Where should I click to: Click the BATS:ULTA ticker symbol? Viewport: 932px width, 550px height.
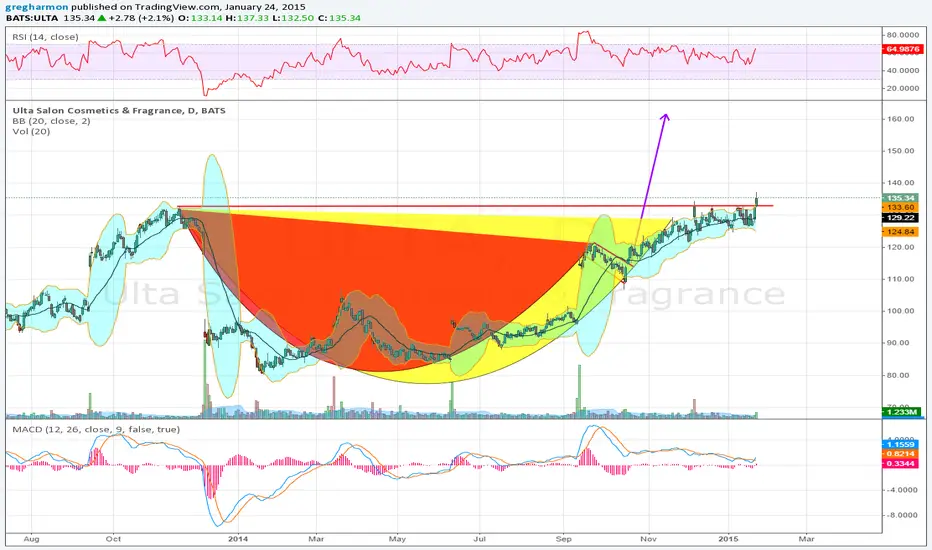[x=32, y=18]
